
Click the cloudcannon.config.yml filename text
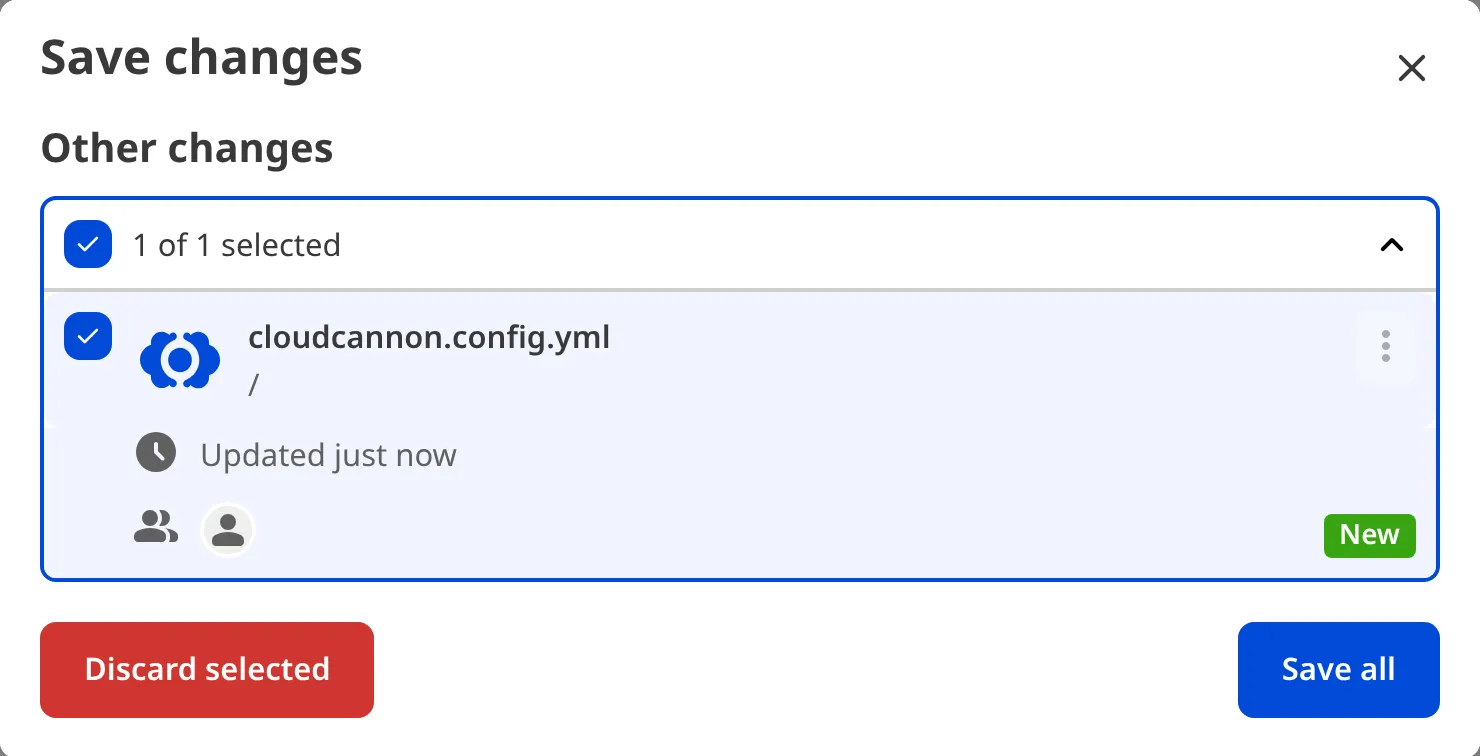click(429, 337)
